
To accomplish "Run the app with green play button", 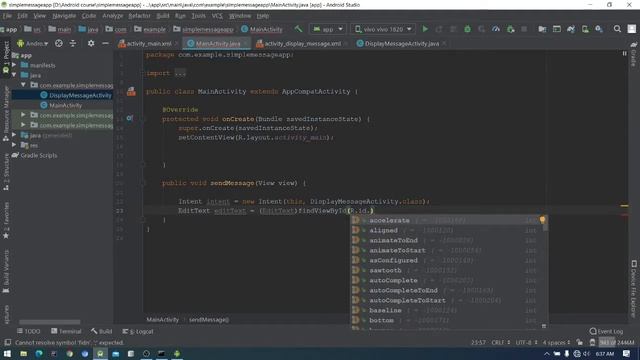I will pyautogui.click(x=425, y=29).
